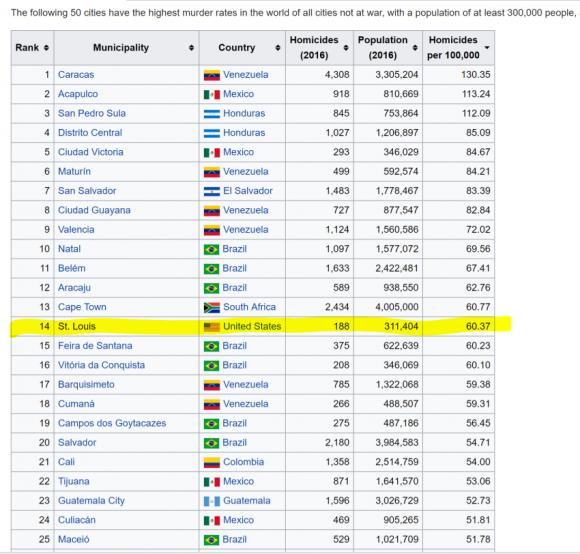Click the Mexico flag in Acapulco row

tap(212, 95)
